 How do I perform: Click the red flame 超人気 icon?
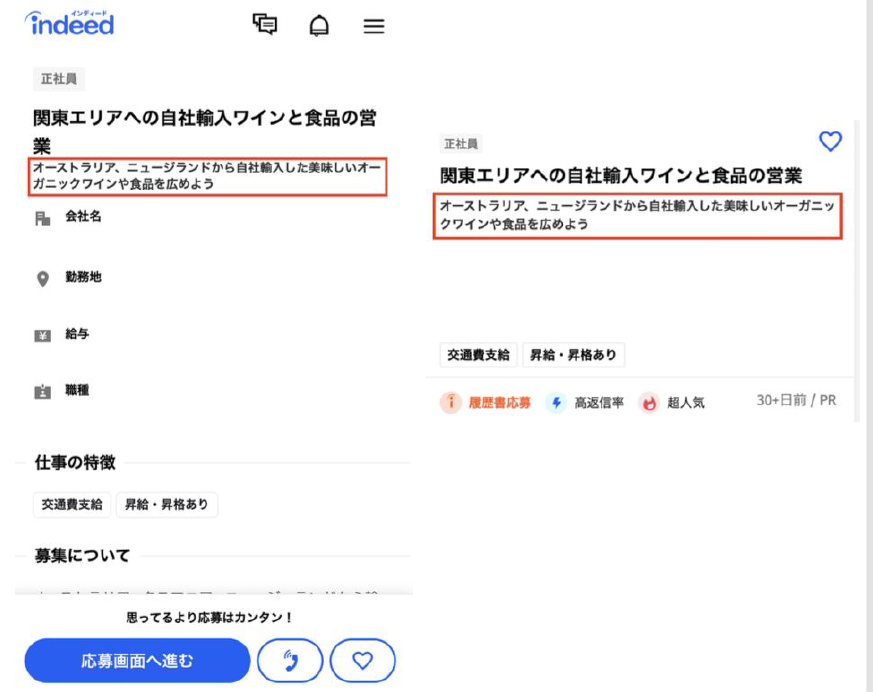(649, 402)
